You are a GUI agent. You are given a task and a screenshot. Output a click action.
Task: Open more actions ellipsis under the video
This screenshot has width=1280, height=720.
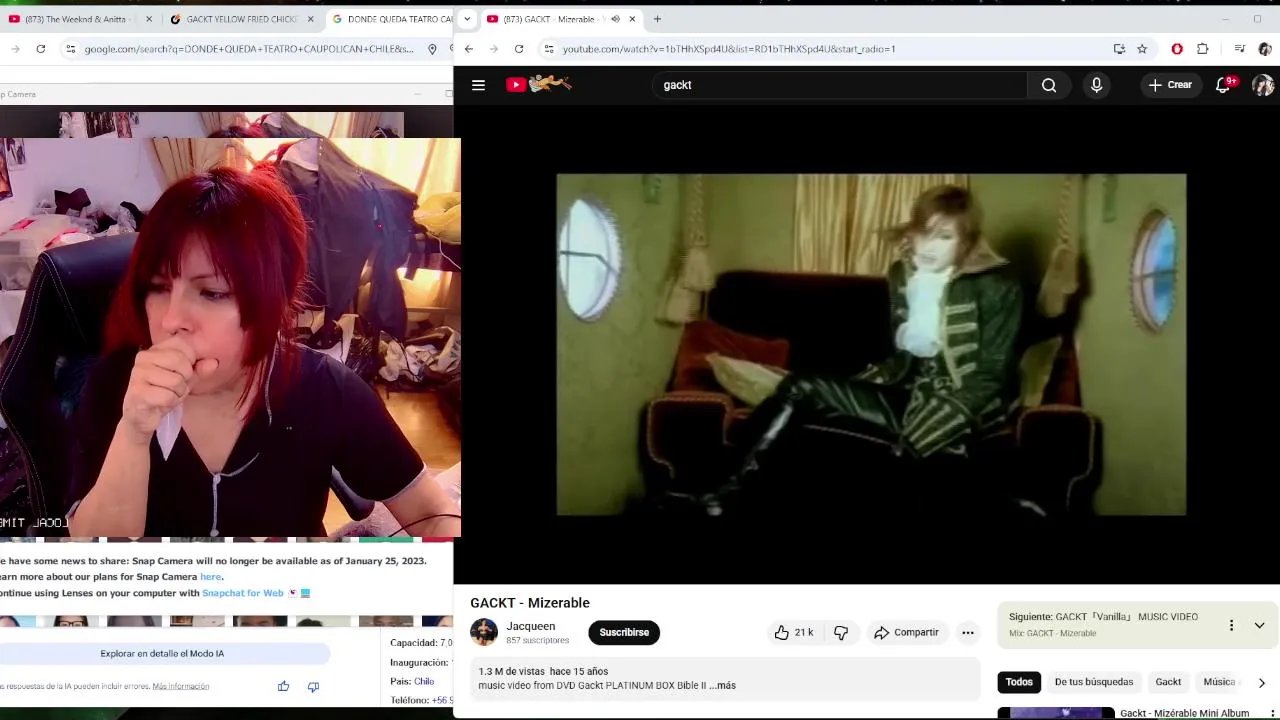pos(967,632)
